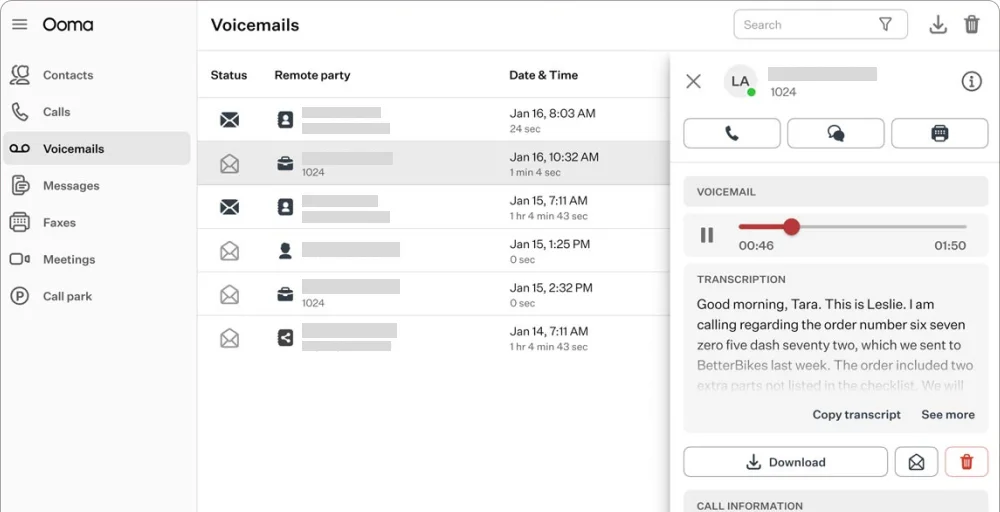Click the 1024 extension under contact name
This screenshot has height=512, width=1000.
point(783,92)
